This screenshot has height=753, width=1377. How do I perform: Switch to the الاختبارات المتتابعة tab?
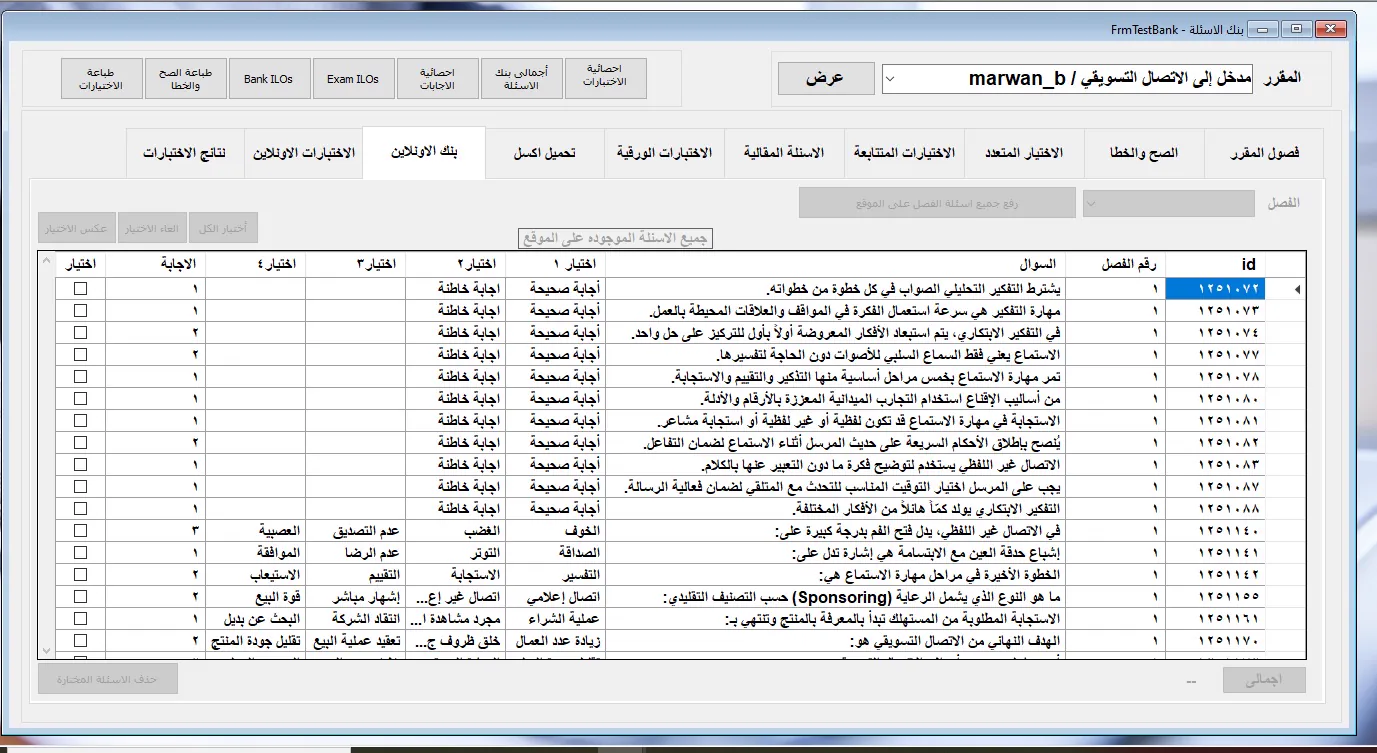click(x=904, y=153)
